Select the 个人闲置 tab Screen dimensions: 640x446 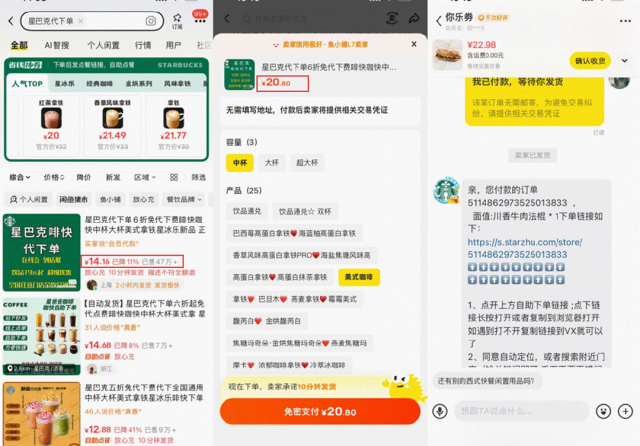coord(103,45)
